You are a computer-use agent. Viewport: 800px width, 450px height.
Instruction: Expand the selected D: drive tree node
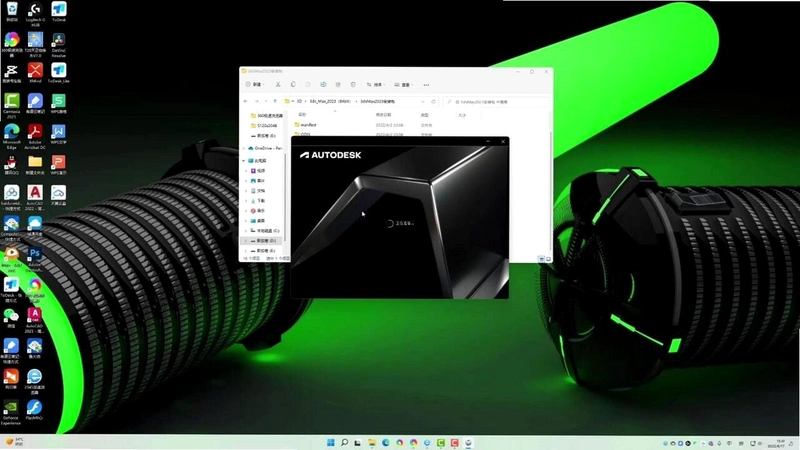[x=246, y=240]
